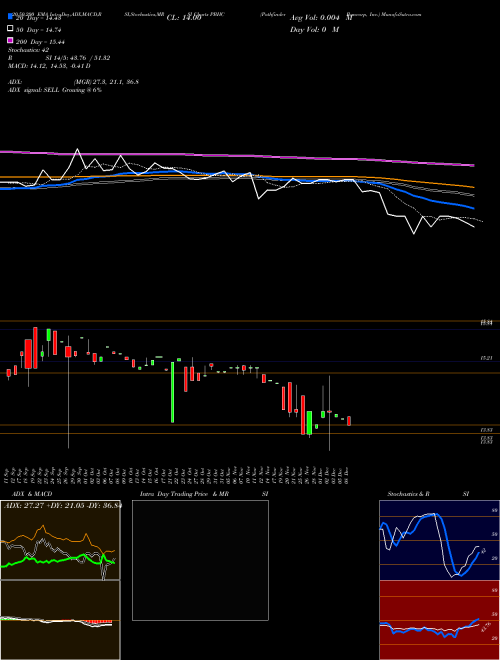
Task: Click the 'Avg Vol: 0.004 M' label
Action: click(321, 18)
